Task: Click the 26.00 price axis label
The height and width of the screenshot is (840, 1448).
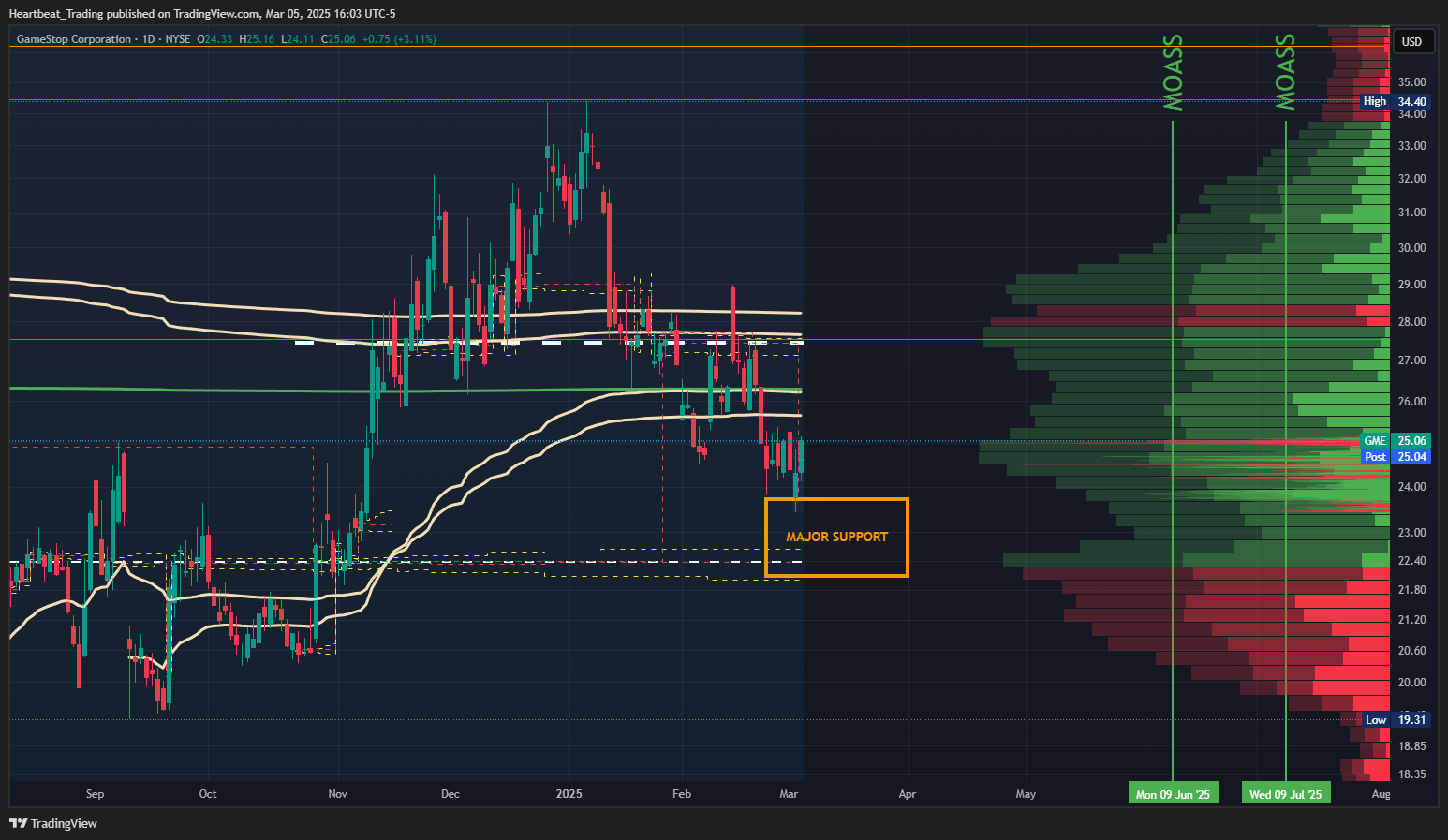Action: pyautogui.click(x=1412, y=402)
